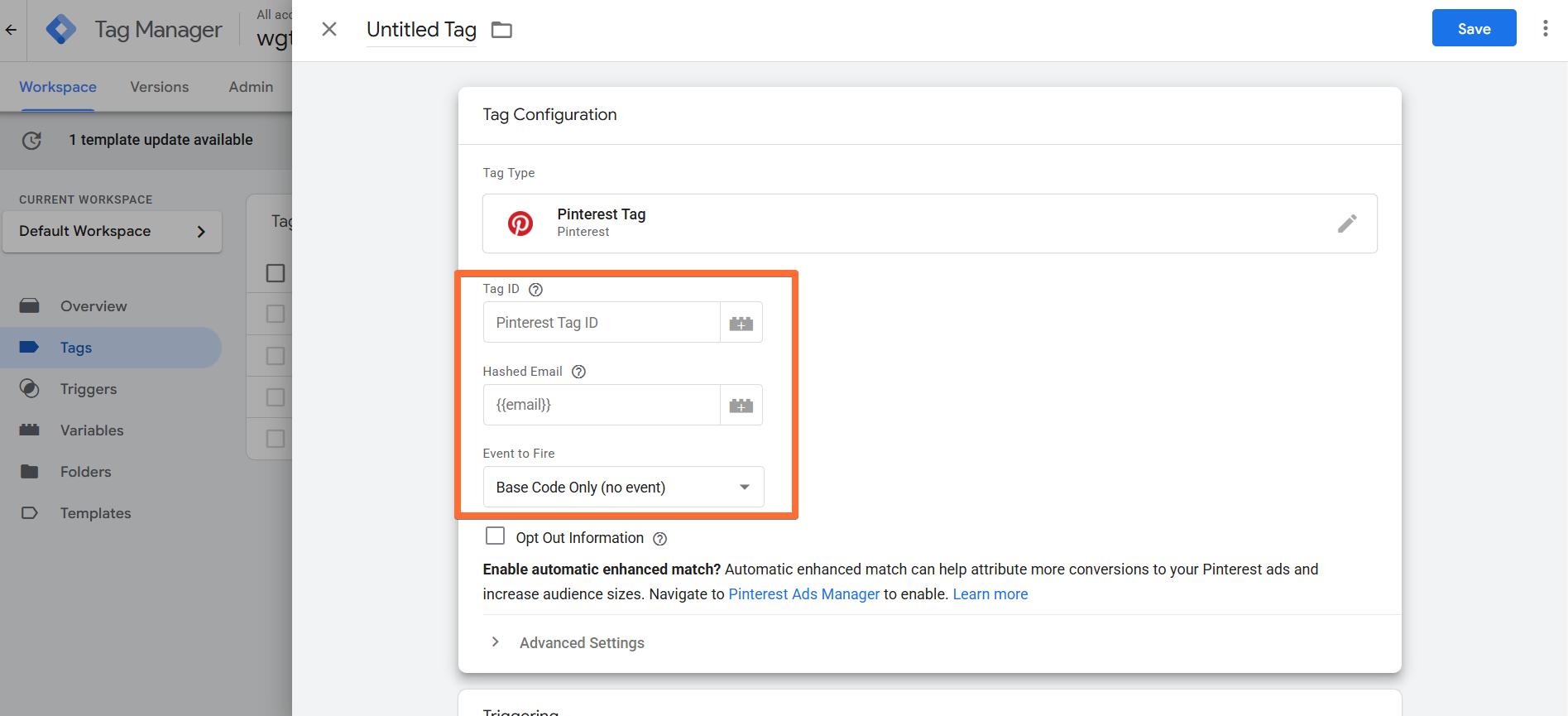
Task: Click into the Pinterest Tag ID input field
Action: [602, 323]
